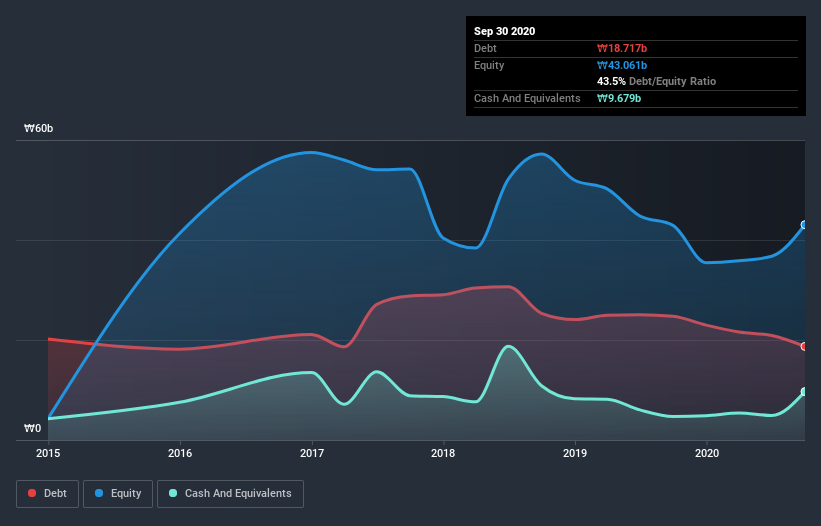Click the blue Equity data point marker
The height and width of the screenshot is (526, 821).
(805, 225)
